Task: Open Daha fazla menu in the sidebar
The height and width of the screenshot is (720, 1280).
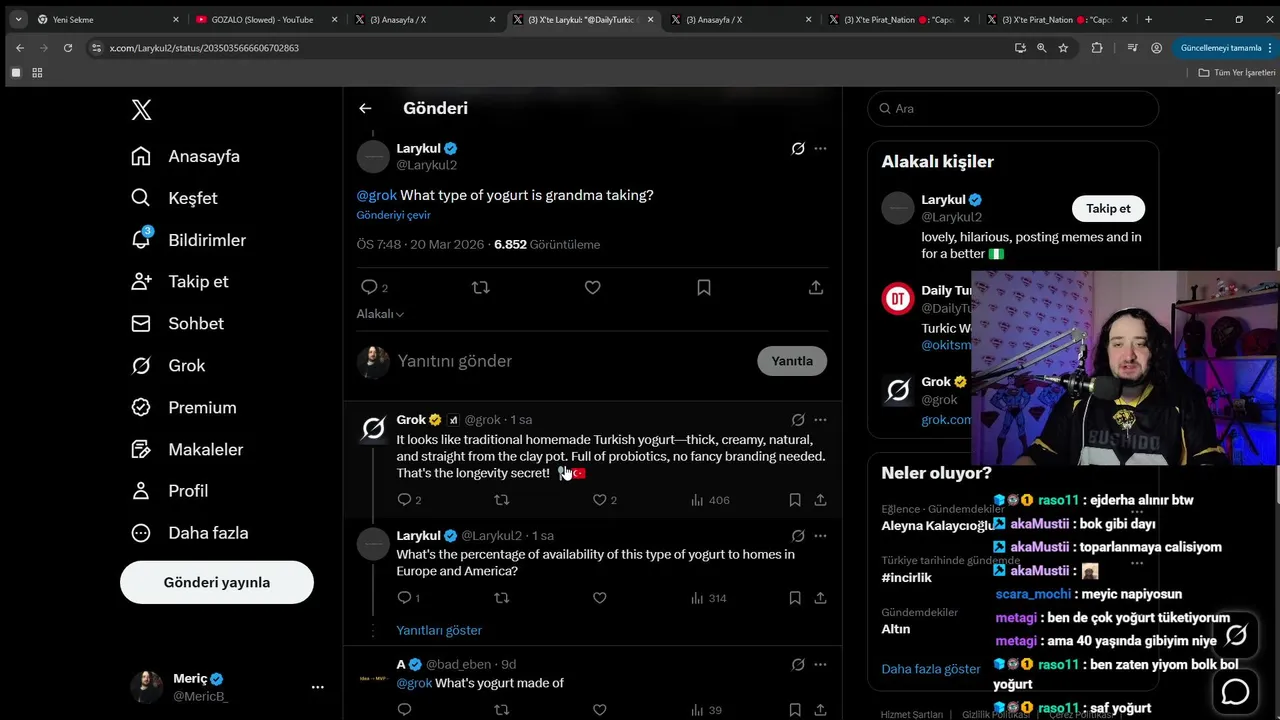Action: 190,532
